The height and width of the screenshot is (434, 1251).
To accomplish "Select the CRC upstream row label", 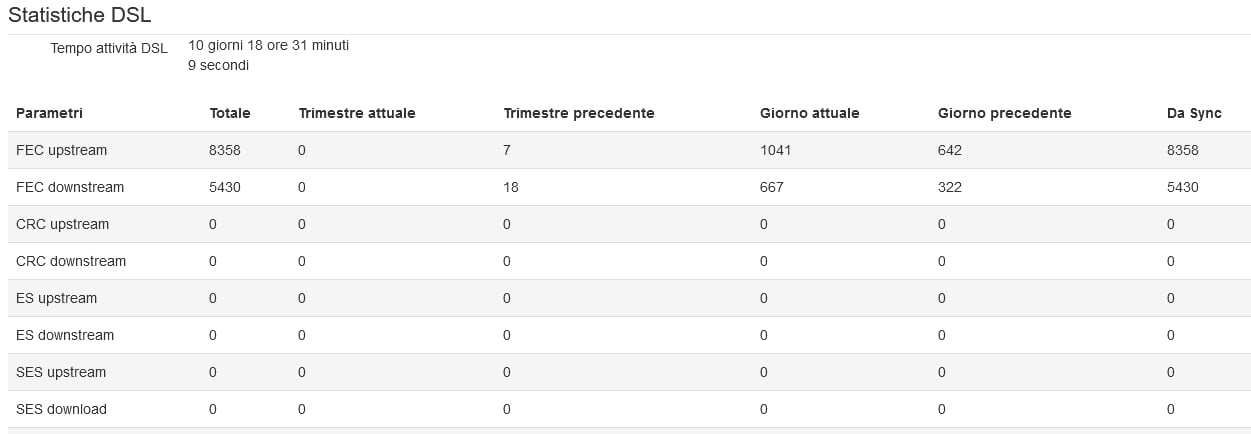I will point(63,224).
